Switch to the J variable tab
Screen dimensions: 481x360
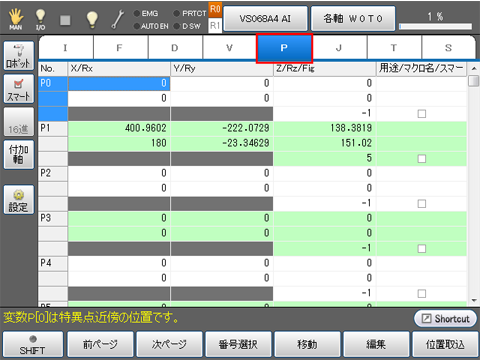pyautogui.click(x=339, y=48)
